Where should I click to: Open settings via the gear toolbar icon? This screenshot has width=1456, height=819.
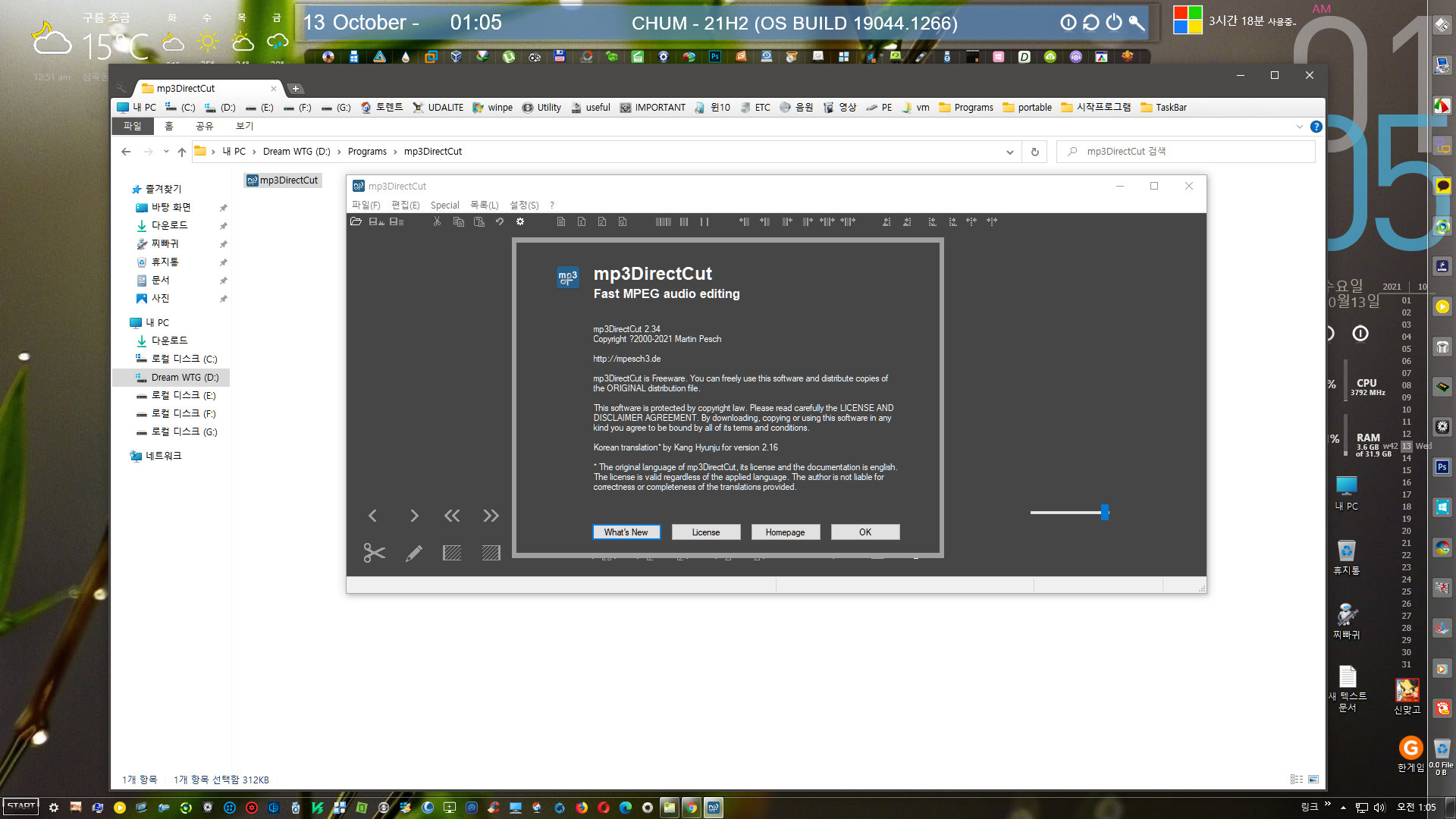click(x=520, y=221)
